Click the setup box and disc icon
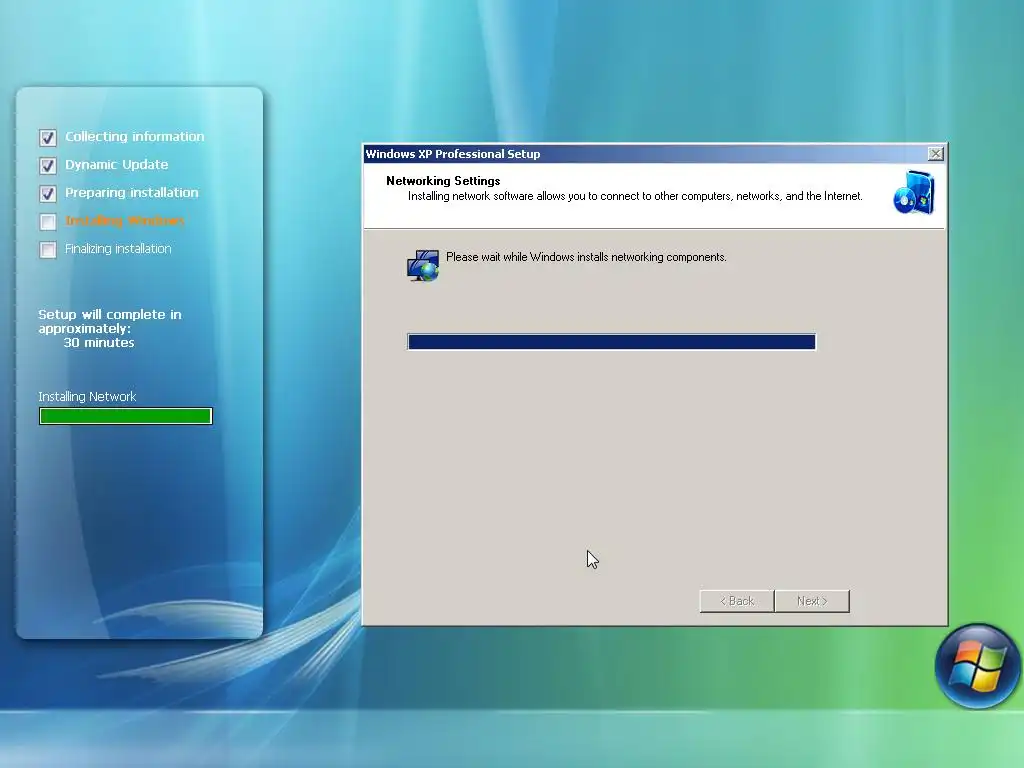Screen dimensions: 1024x768 [x=914, y=193]
